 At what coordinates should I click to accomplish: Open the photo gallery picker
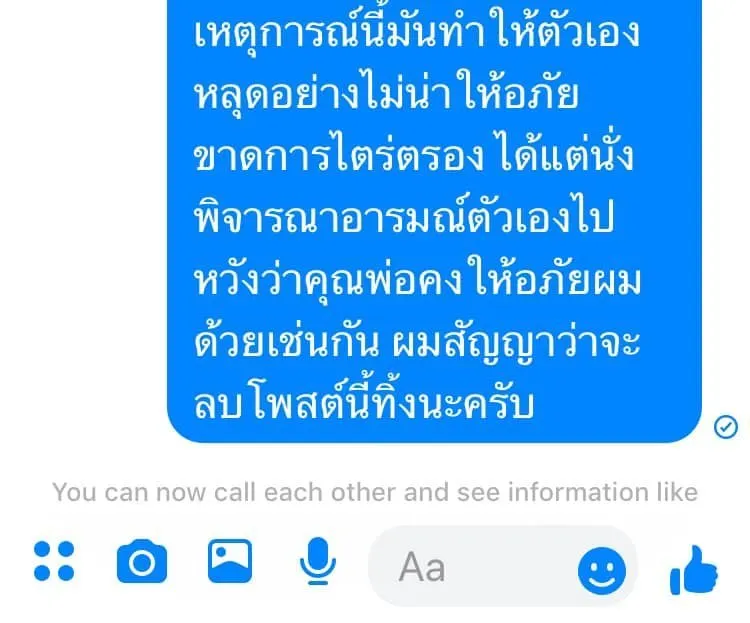(x=230, y=561)
